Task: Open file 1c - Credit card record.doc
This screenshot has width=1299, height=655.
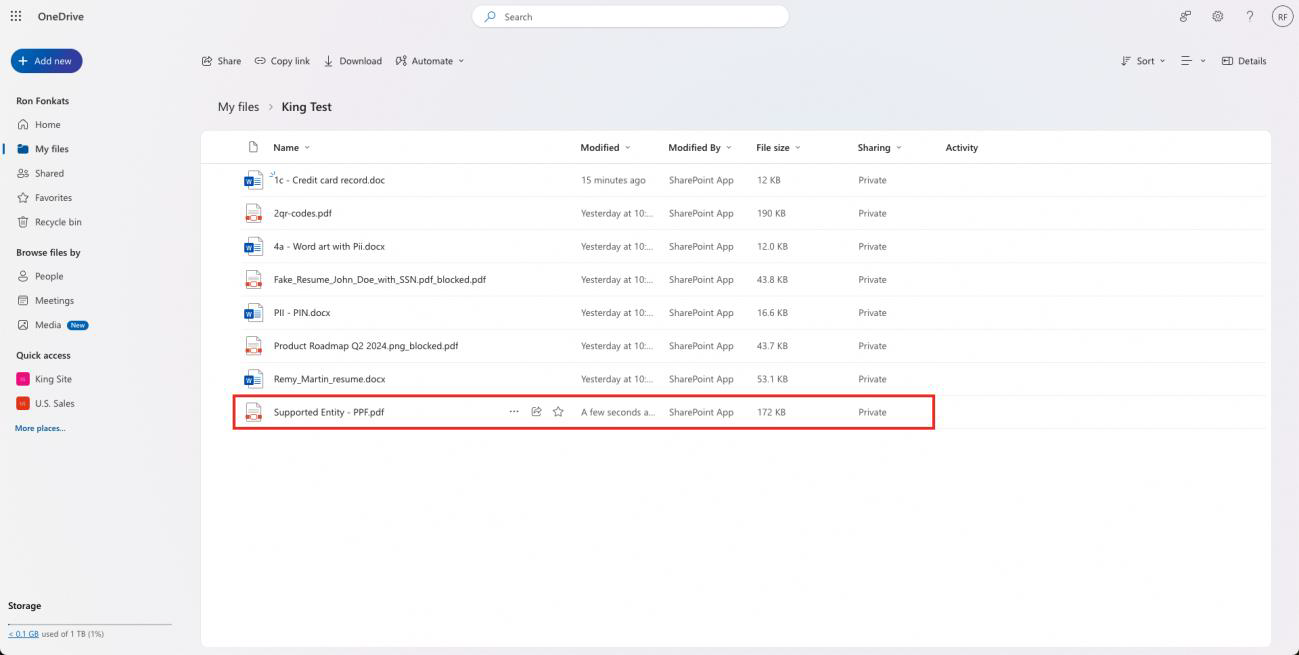Action: click(x=329, y=180)
